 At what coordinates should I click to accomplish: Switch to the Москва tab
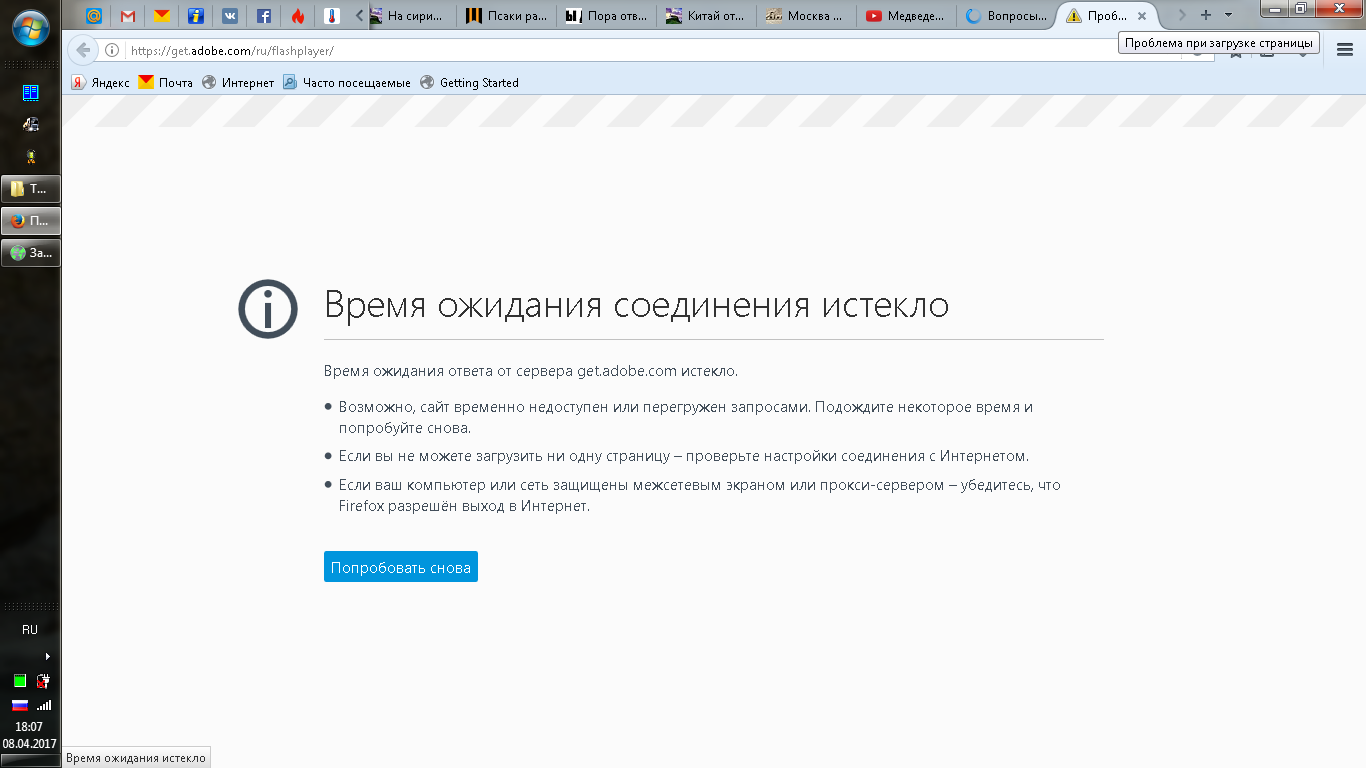pyautogui.click(x=807, y=16)
